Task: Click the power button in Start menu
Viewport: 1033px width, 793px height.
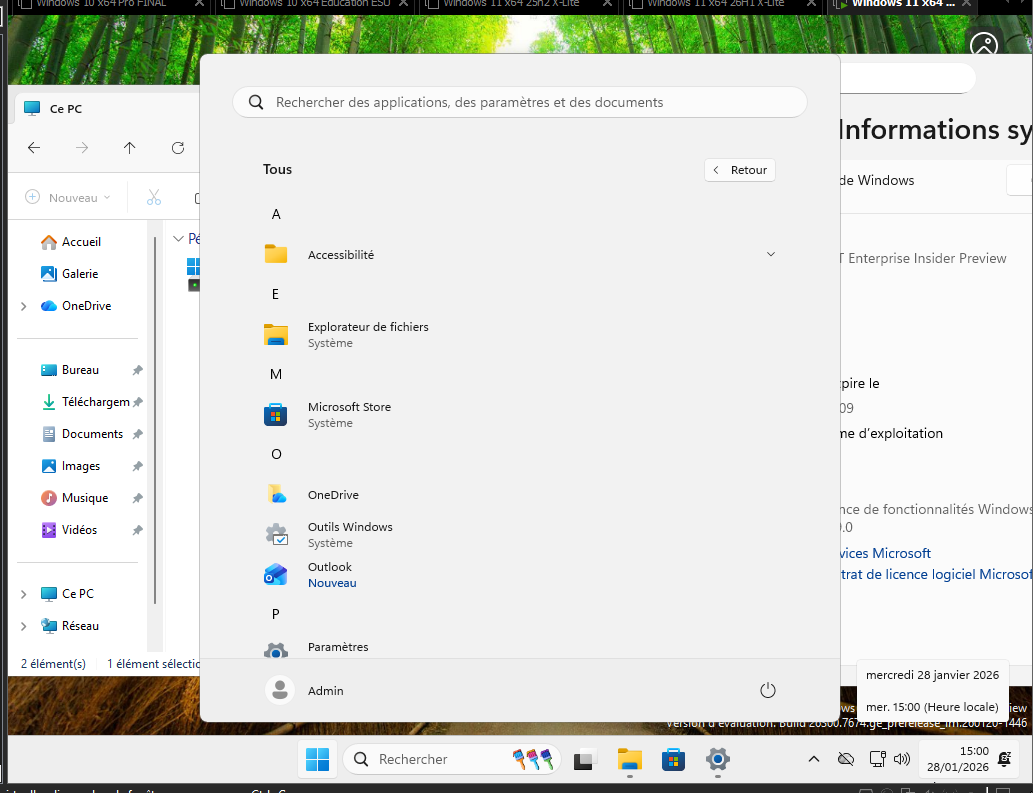Action: click(x=768, y=690)
